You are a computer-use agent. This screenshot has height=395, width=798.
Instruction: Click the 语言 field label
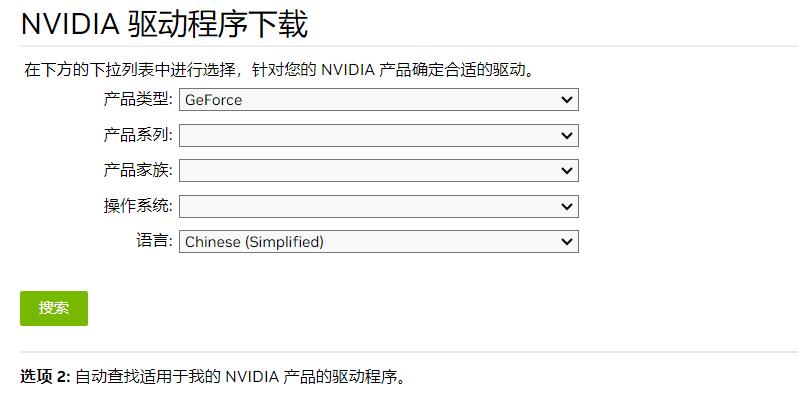155,240
